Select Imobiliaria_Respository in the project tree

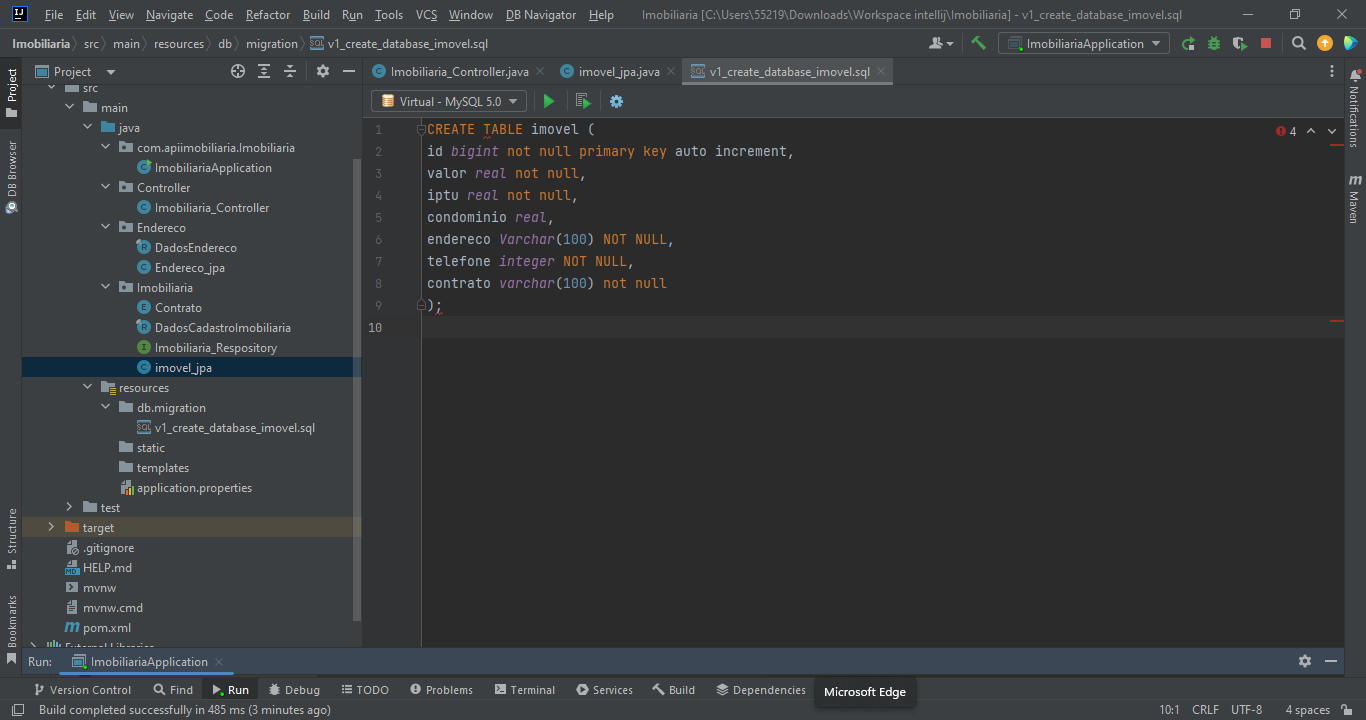click(x=207, y=347)
